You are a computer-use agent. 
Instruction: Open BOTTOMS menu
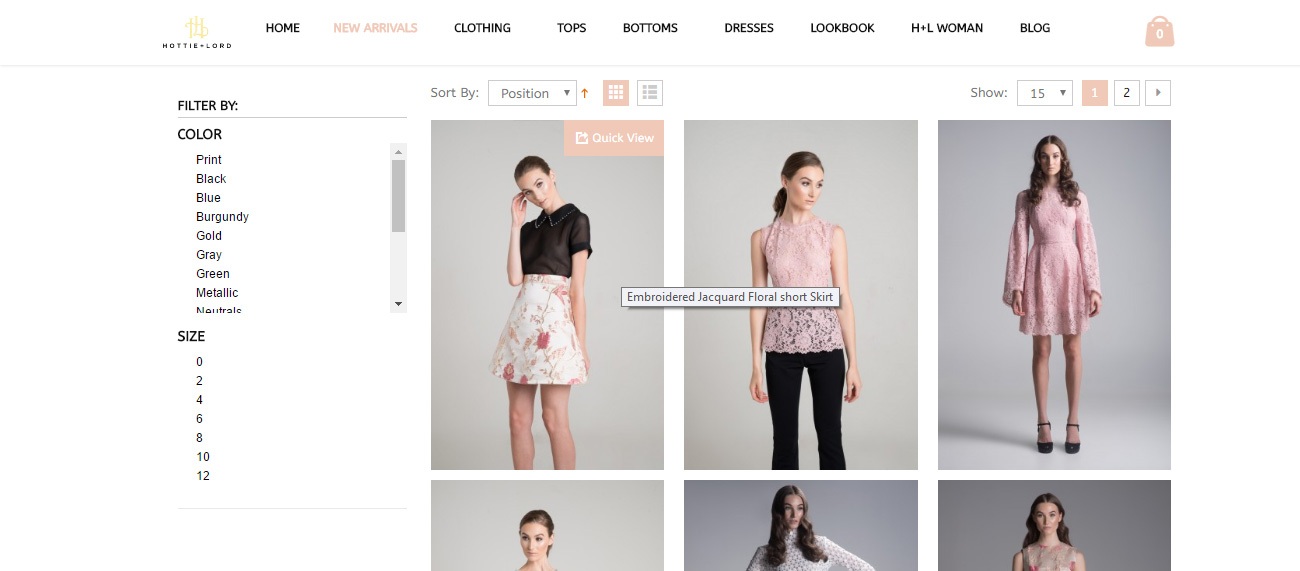click(650, 28)
